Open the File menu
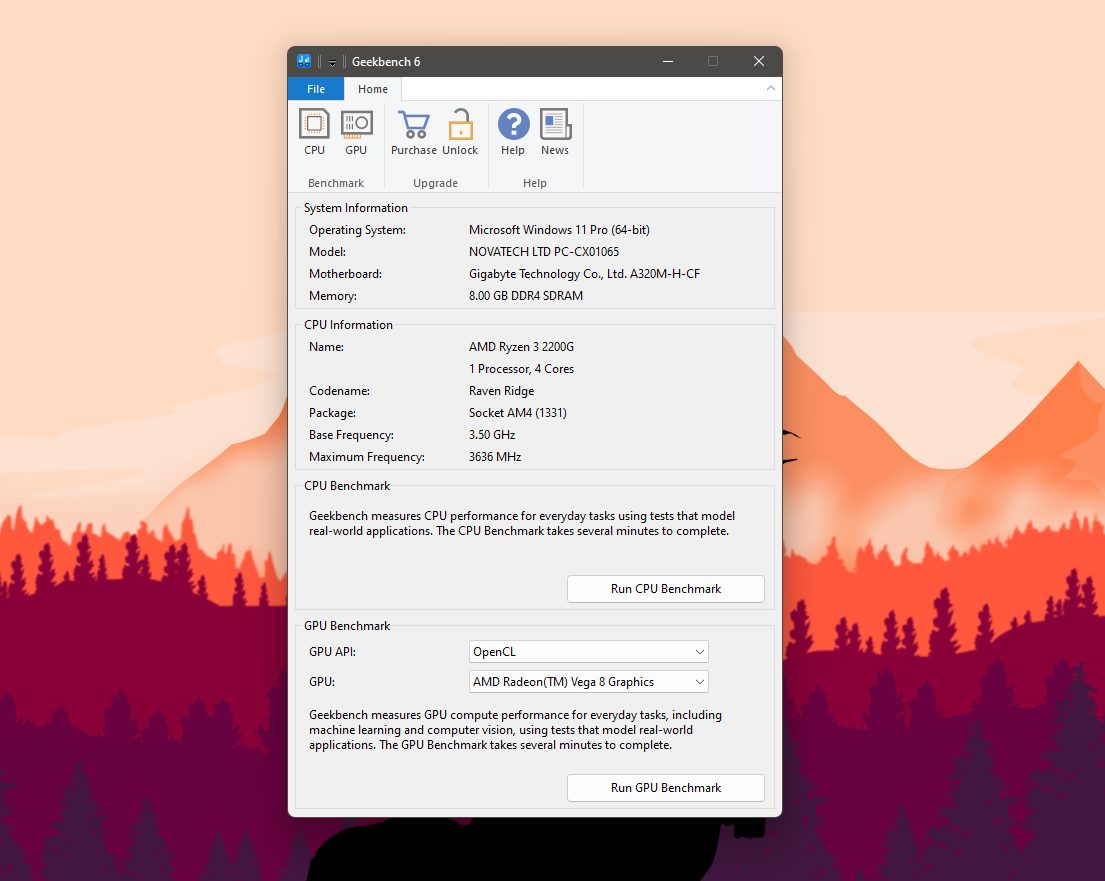 click(x=315, y=88)
